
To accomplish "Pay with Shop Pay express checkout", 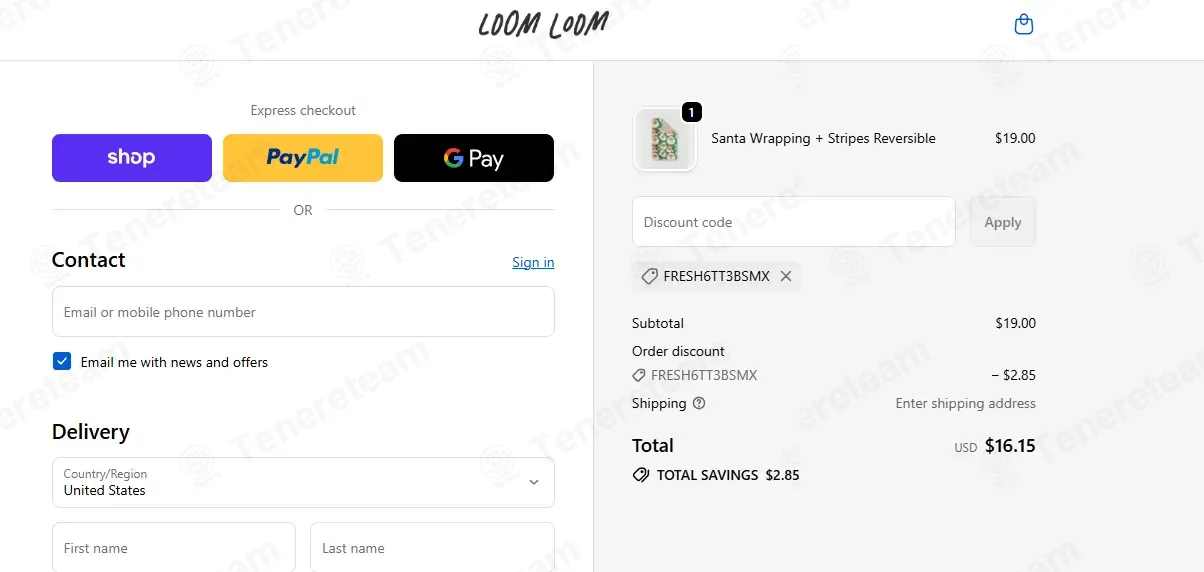I will tap(132, 158).
